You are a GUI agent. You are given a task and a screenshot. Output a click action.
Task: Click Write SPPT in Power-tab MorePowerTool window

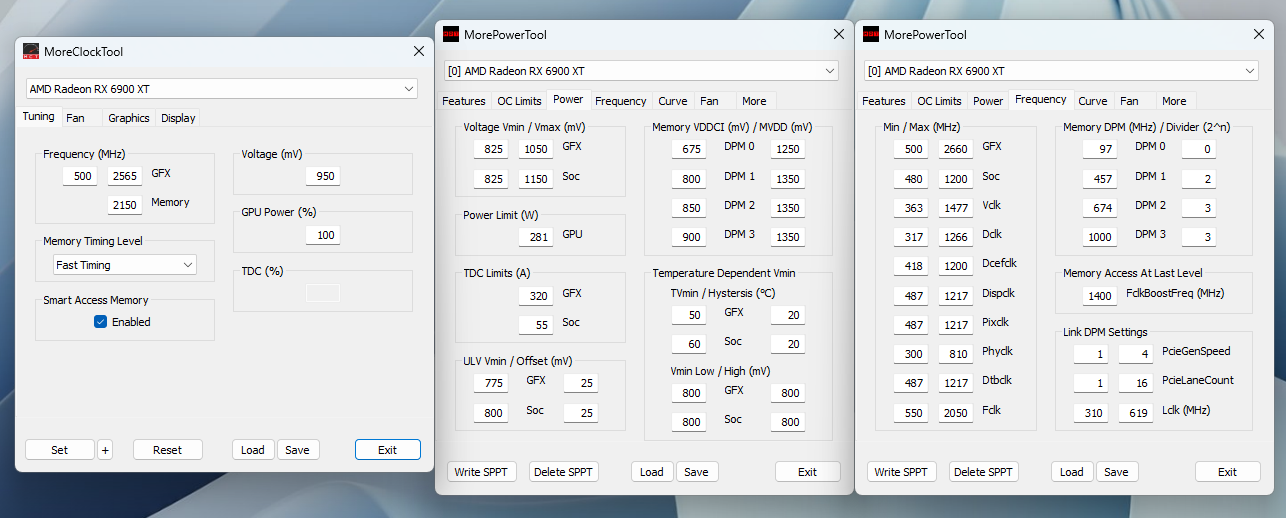(482, 472)
